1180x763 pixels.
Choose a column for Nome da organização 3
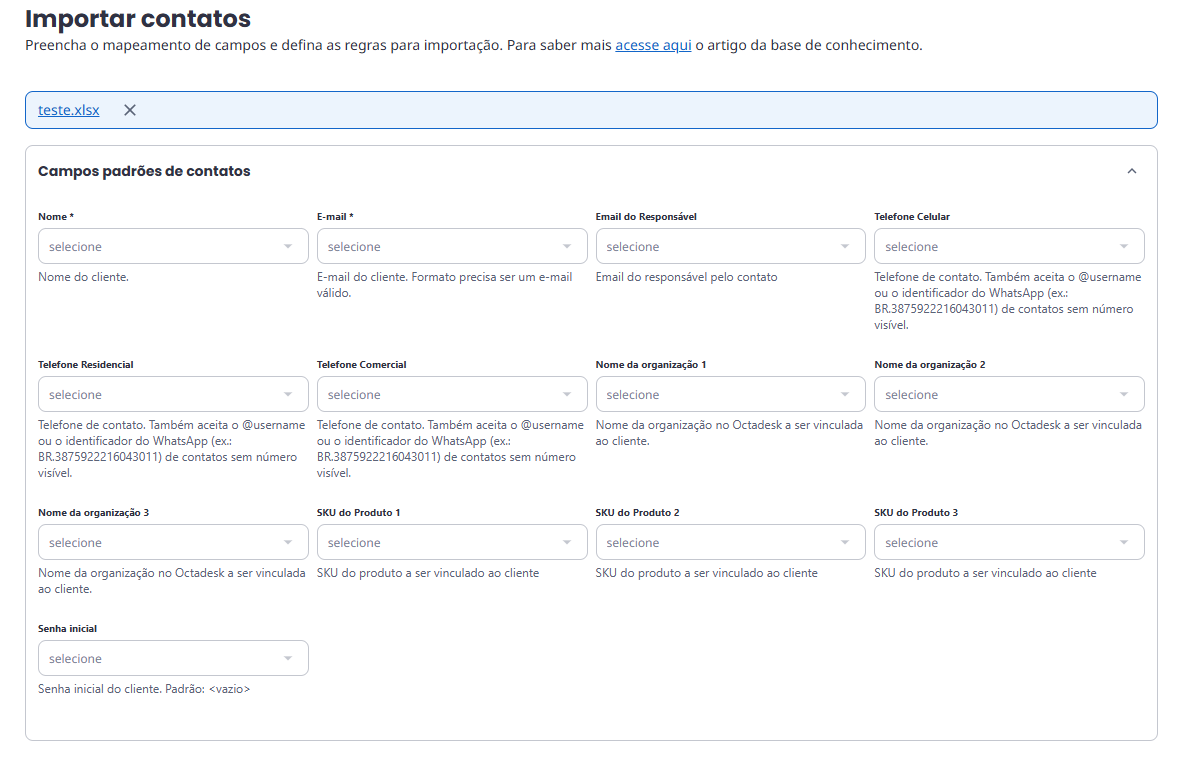pos(173,543)
